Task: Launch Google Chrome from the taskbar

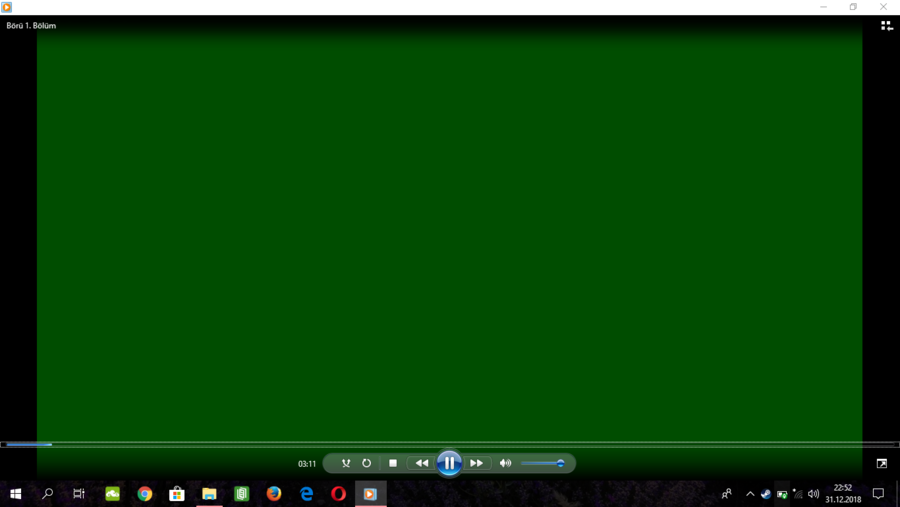Action: pos(145,494)
